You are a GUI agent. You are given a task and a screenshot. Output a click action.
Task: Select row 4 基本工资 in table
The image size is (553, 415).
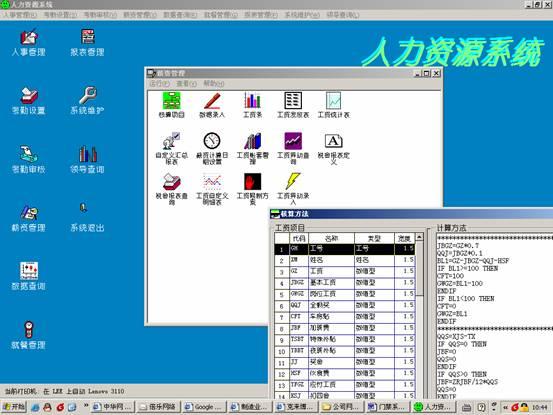click(x=345, y=283)
